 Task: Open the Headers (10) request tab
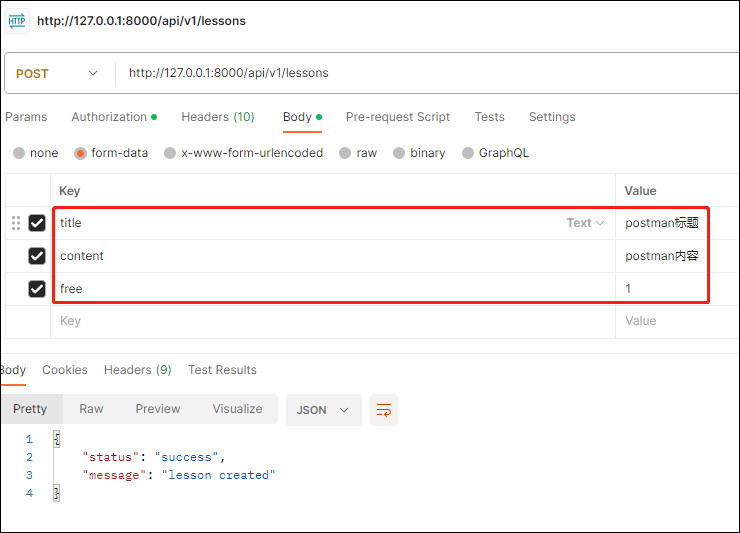tap(218, 117)
